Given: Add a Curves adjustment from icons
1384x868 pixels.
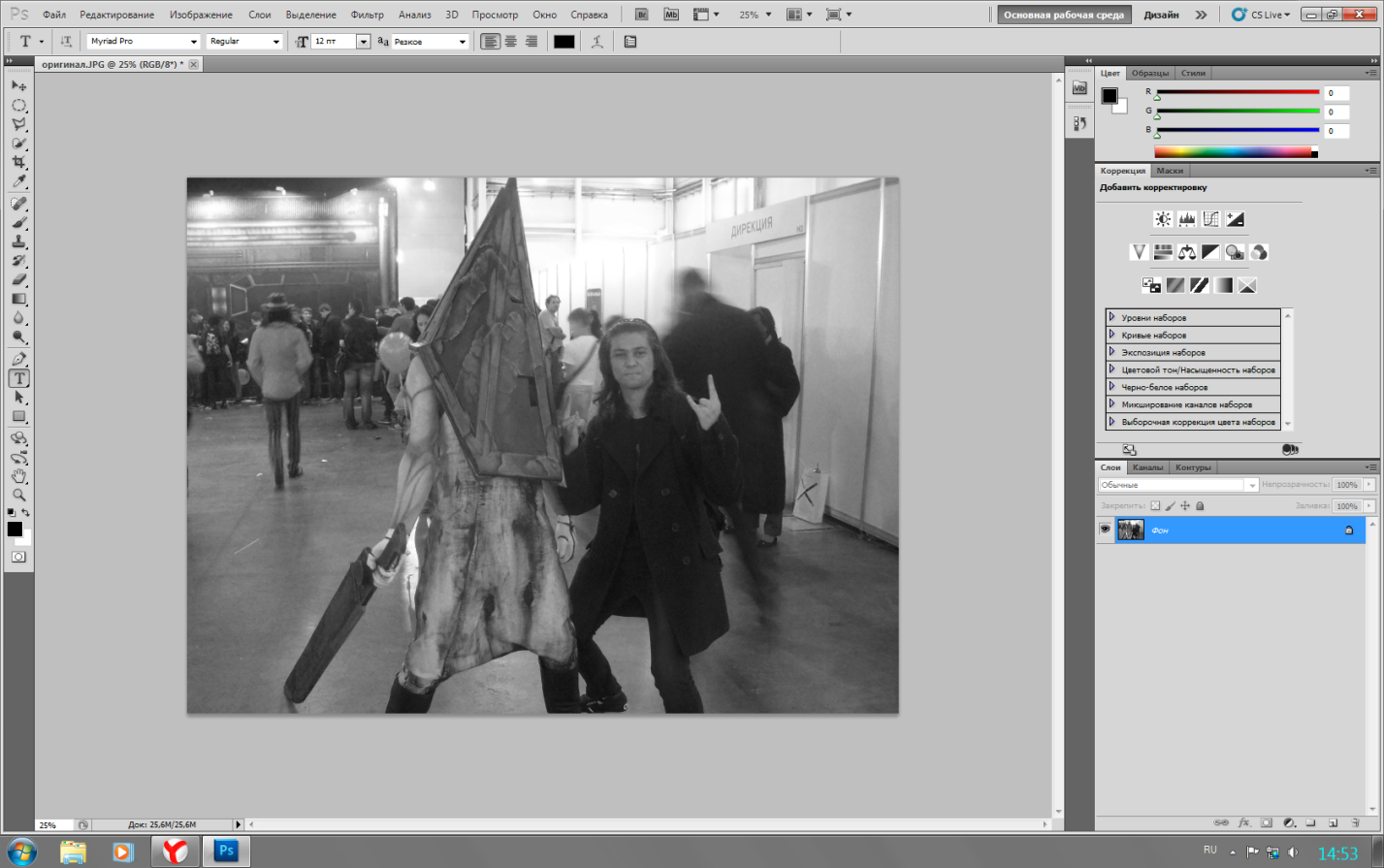Looking at the screenshot, I should coord(1210,219).
